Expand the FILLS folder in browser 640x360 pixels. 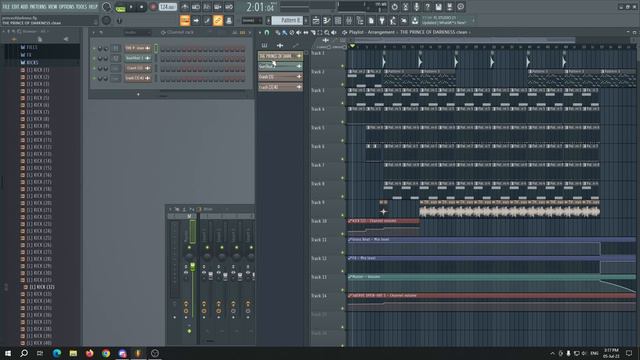pos(29,47)
